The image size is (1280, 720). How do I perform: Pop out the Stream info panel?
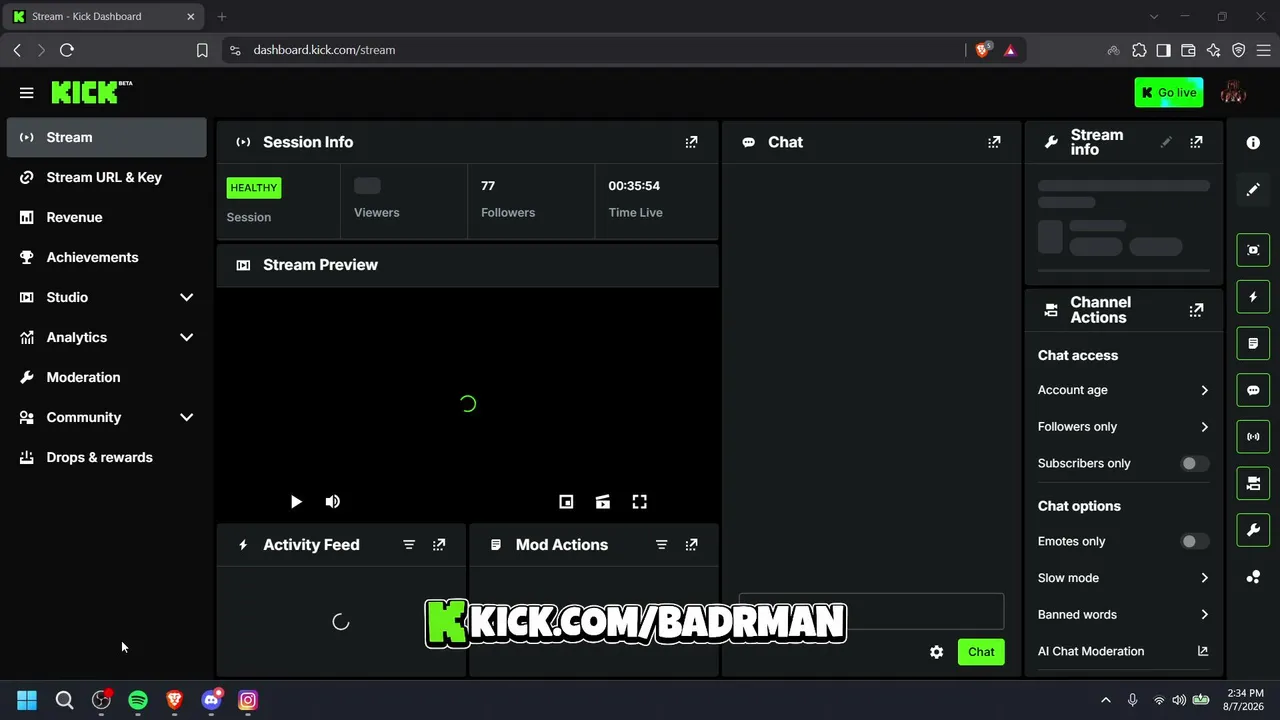tap(1196, 142)
